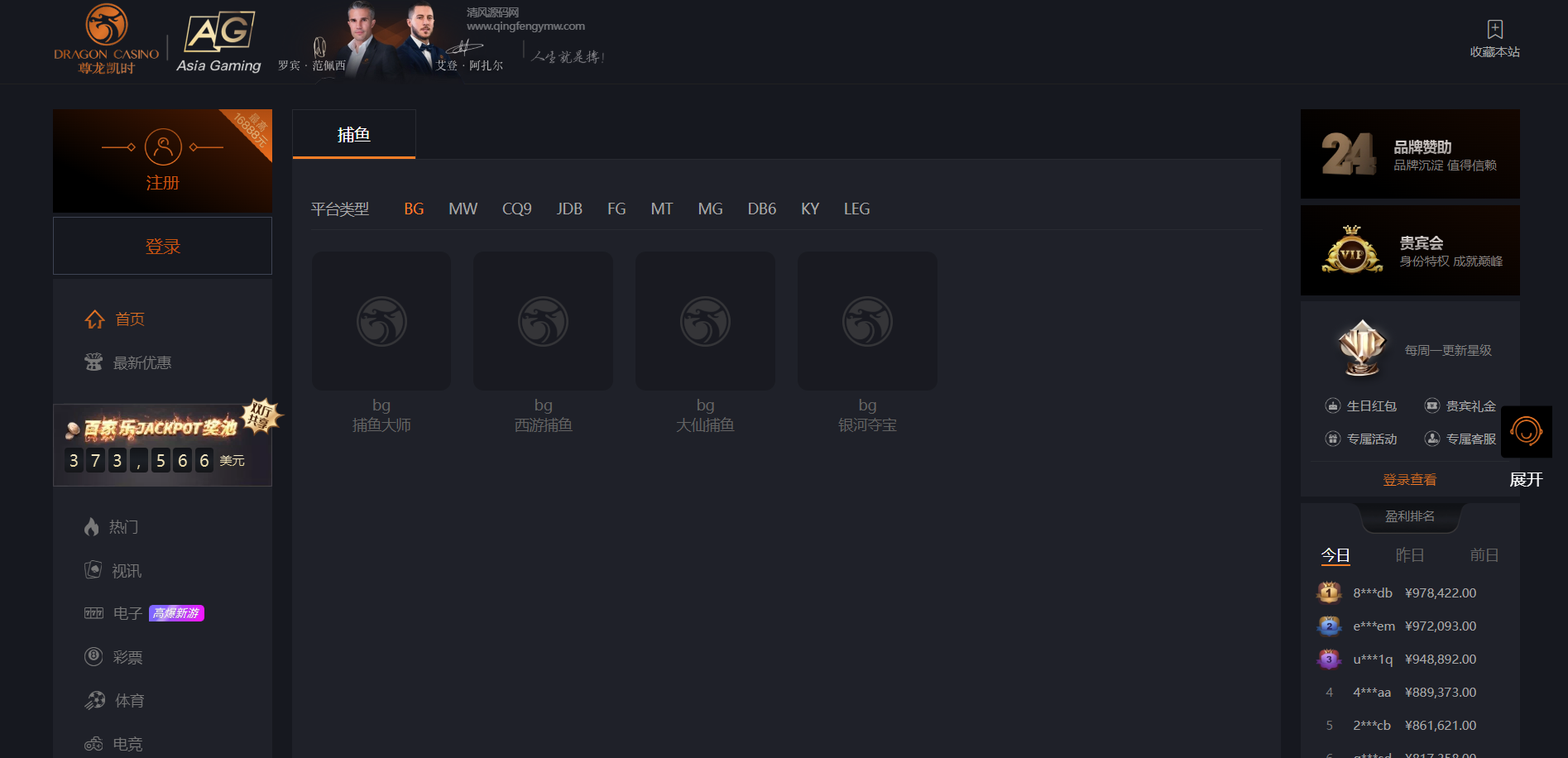Click the latest promotions gift icon
Viewport: 1568px width, 758px height.
tap(94, 362)
